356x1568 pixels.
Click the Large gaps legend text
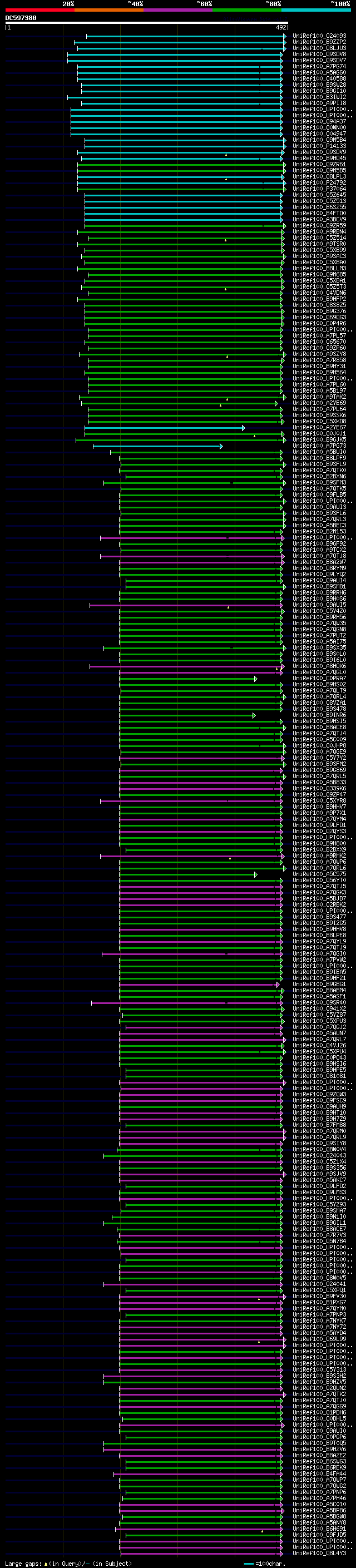pos(69,1563)
